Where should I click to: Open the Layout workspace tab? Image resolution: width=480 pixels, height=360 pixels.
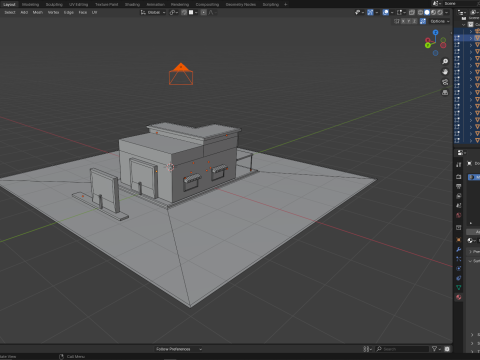pos(9,4)
